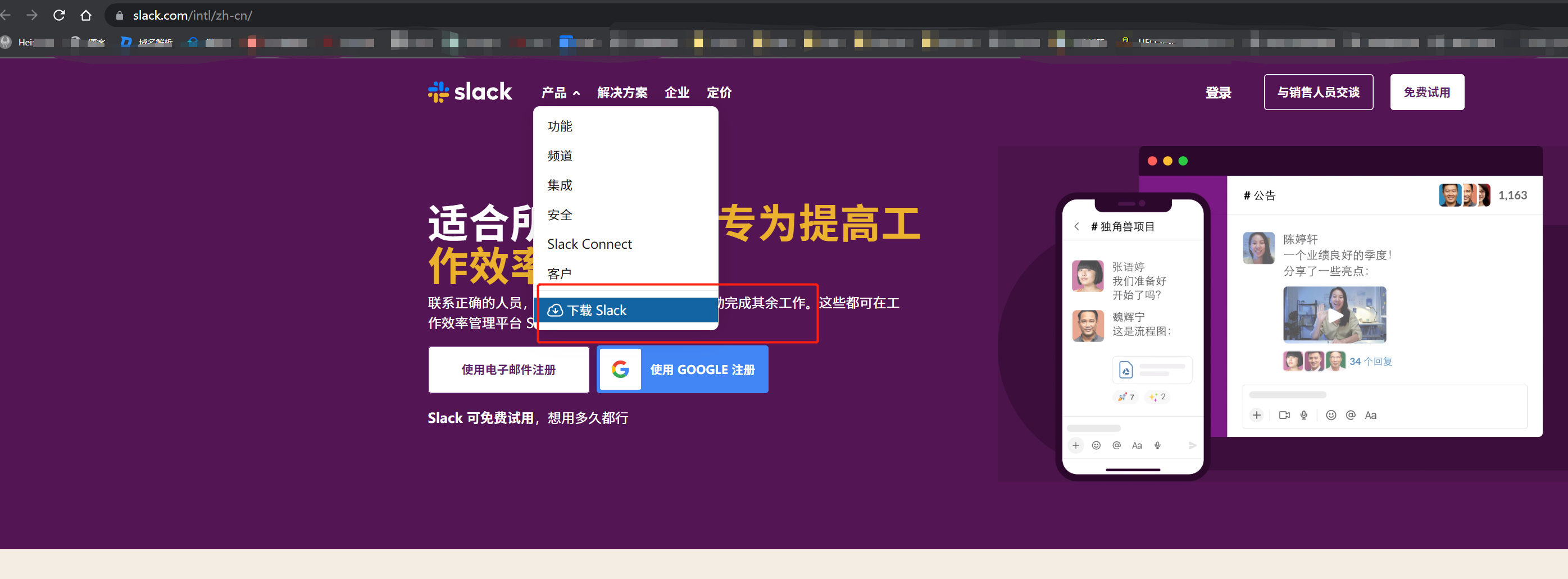This screenshot has height=579, width=1568.
Task: Click the video camera icon in desktop composer
Action: point(1284,415)
